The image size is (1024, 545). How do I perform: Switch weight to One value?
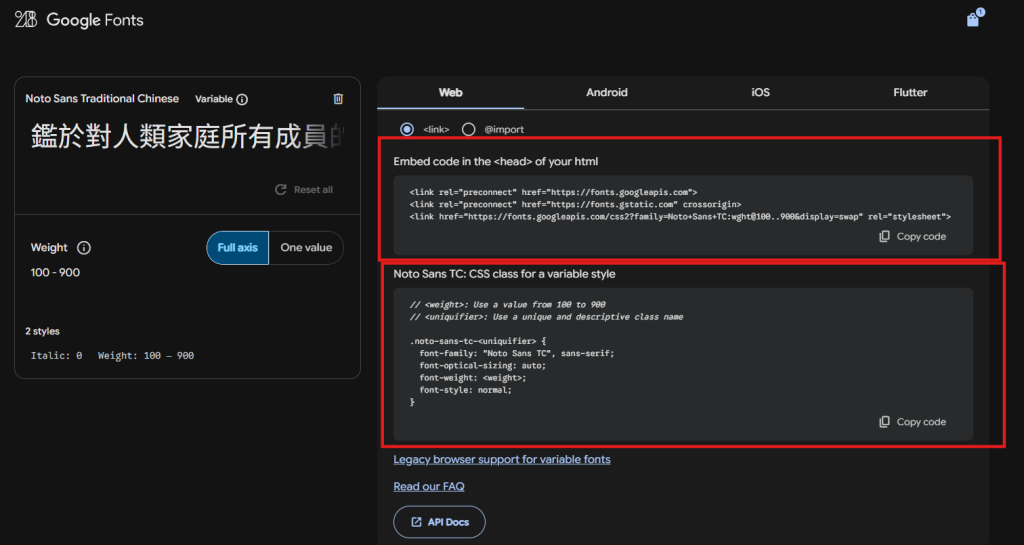click(306, 248)
